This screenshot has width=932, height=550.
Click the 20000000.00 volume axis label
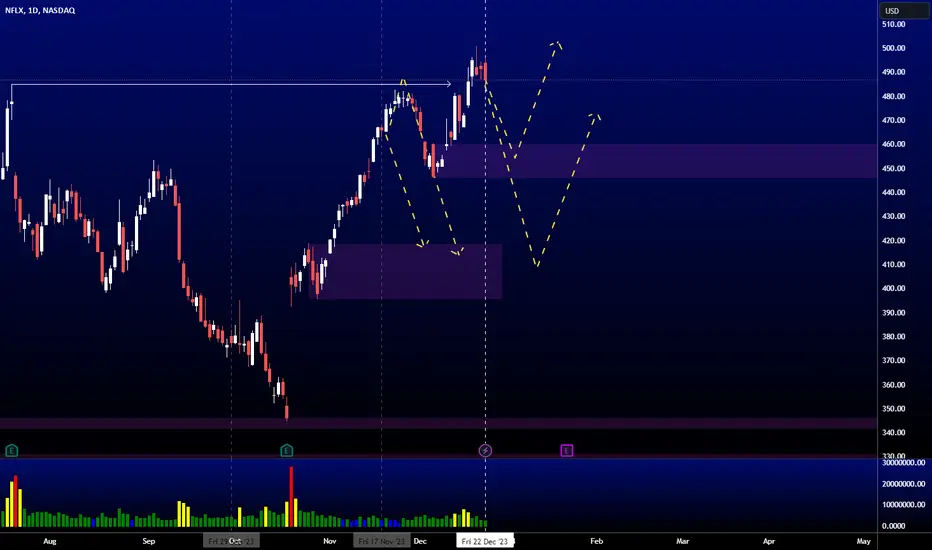pos(903,484)
